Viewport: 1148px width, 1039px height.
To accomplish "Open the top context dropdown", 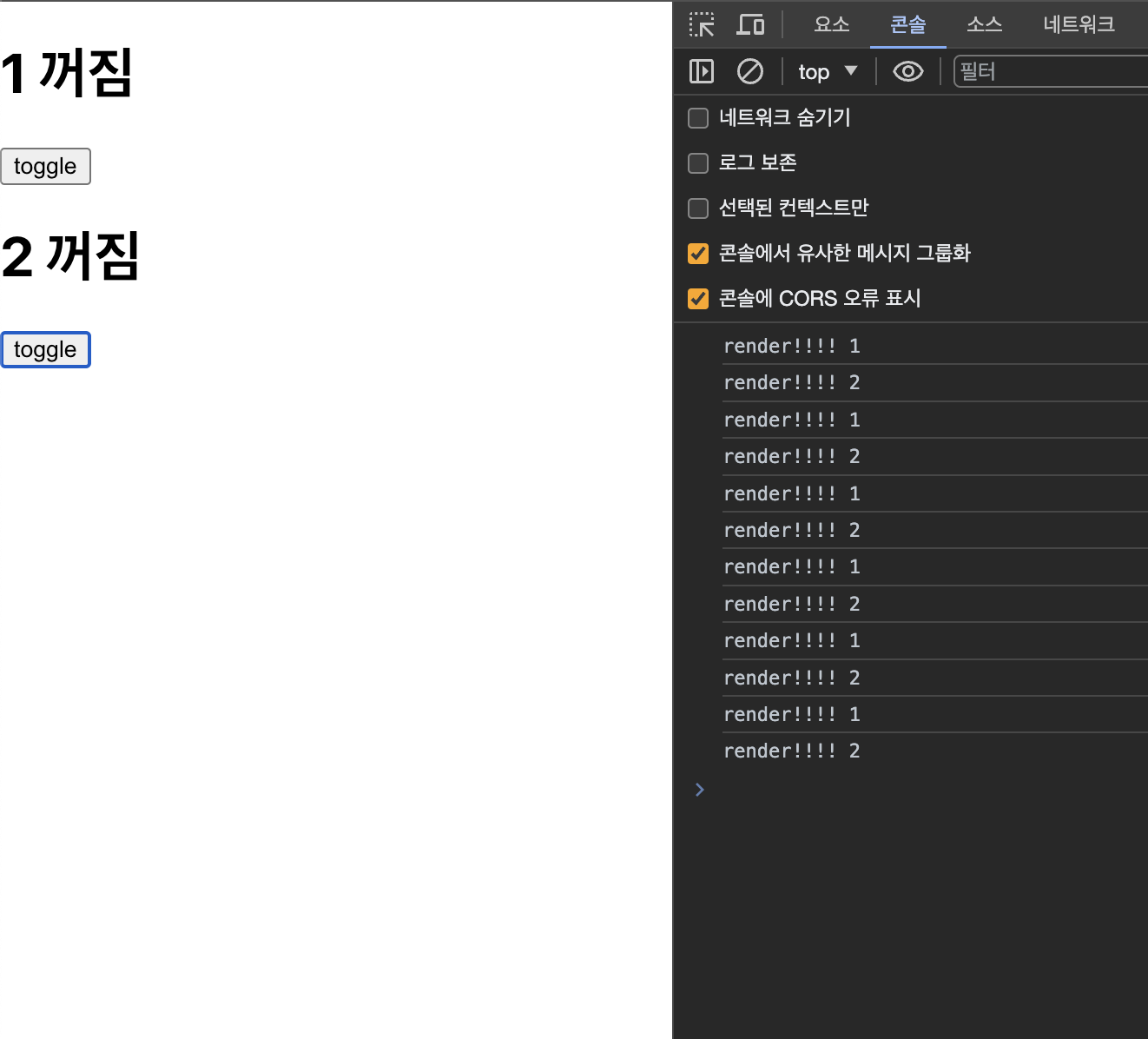I will pos(828,71).
